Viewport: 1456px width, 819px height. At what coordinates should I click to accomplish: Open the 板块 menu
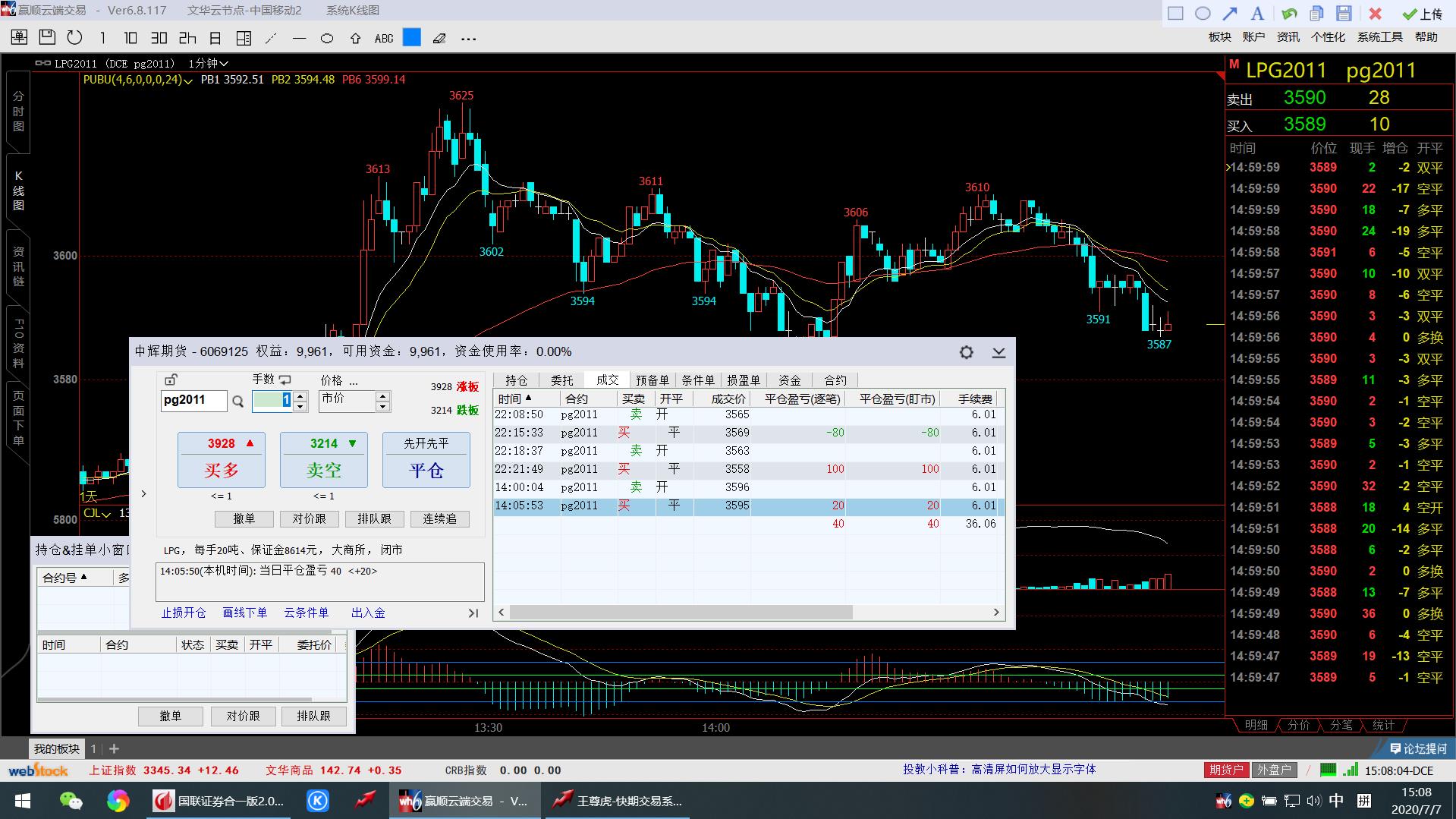pyautogui.click(x=1219, y=37)
